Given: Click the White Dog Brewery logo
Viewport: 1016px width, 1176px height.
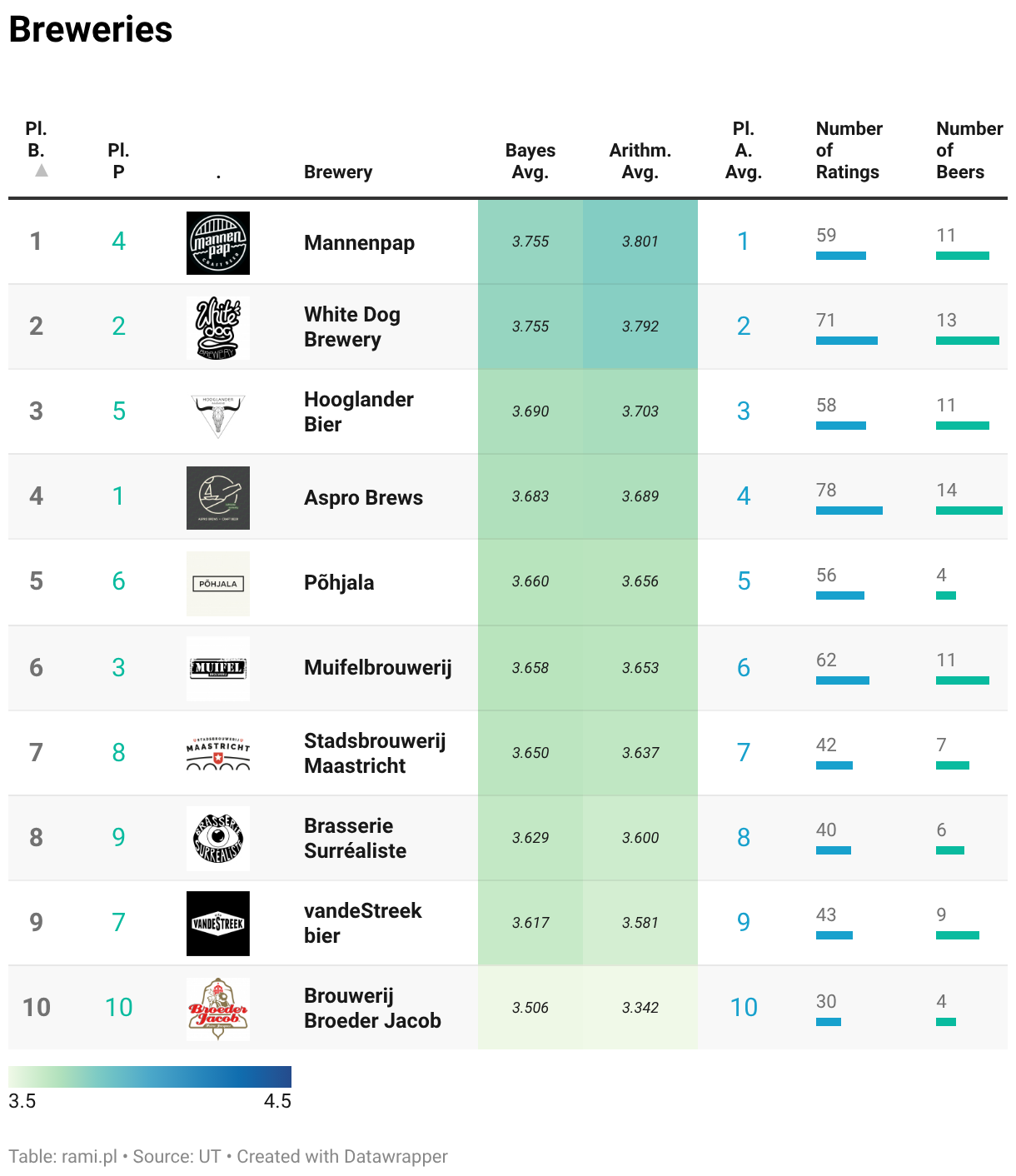Looking at the screenshot, I should click(218, 328).
